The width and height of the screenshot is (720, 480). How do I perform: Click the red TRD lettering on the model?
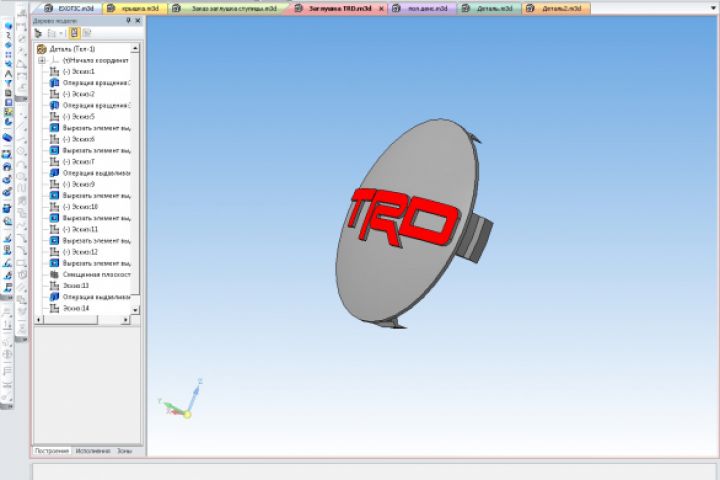pyautogui.click(x=403, y=219)
